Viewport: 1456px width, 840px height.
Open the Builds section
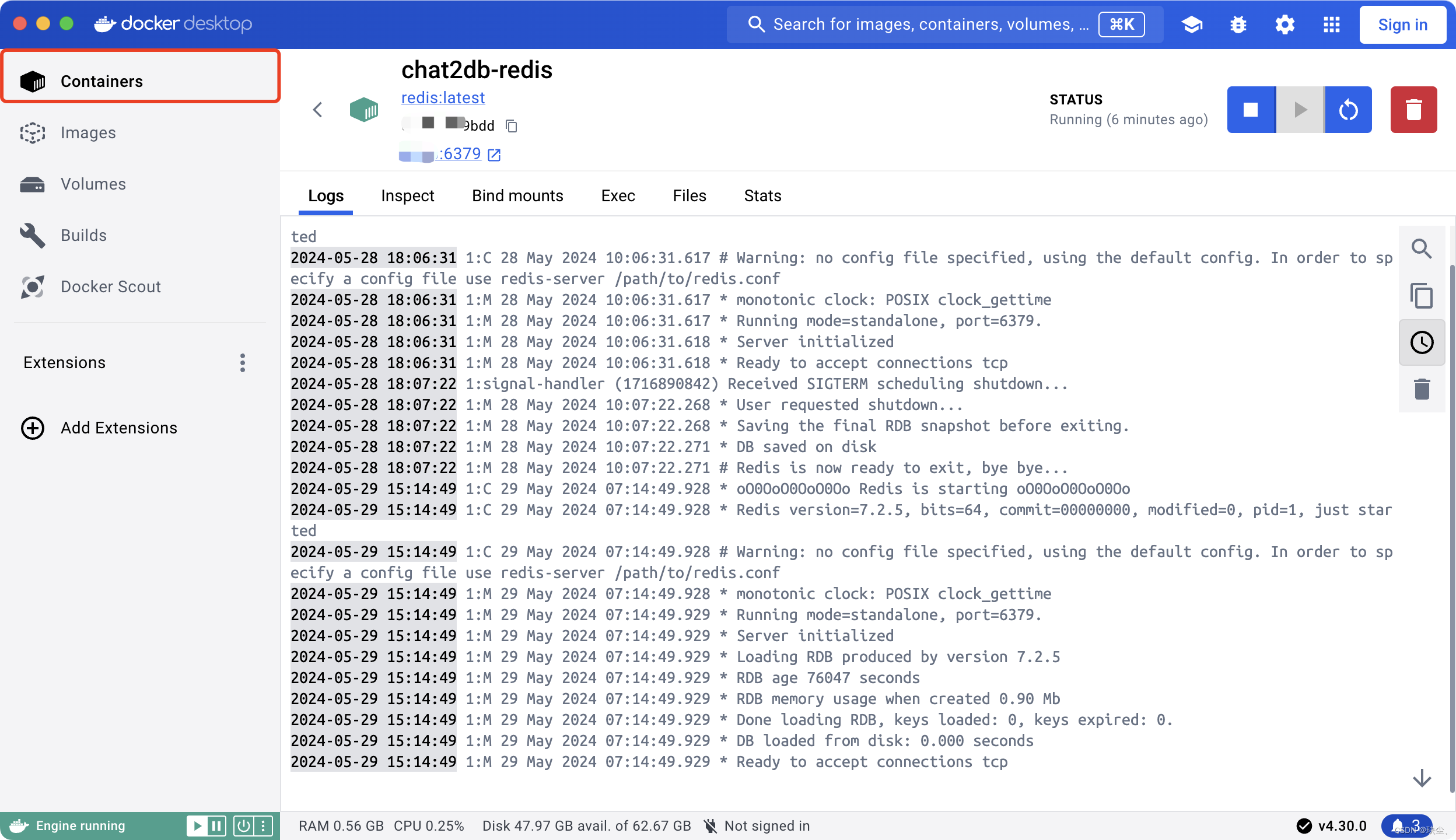click(x=141, y=236)
